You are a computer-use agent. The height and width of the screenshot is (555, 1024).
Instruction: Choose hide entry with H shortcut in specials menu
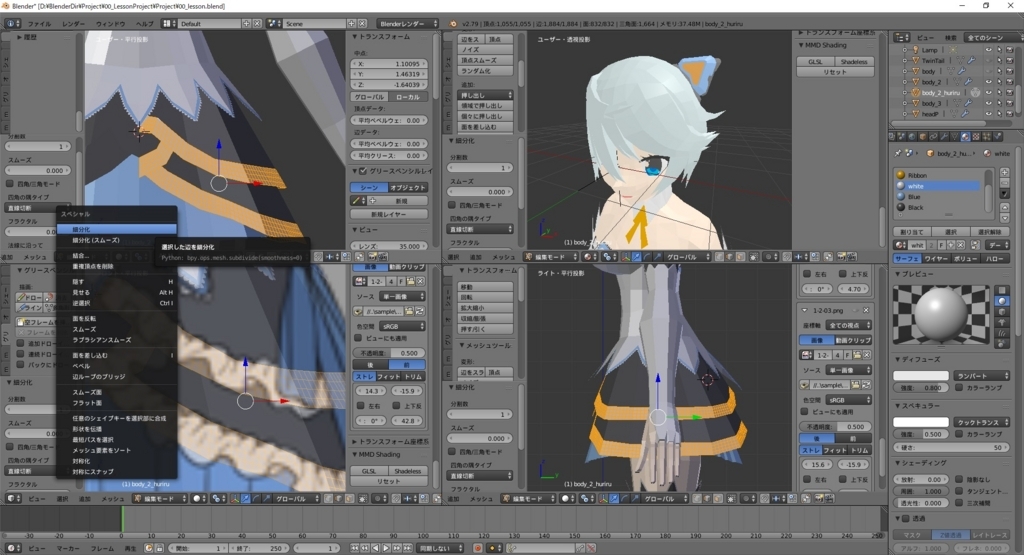click(116, 281)
